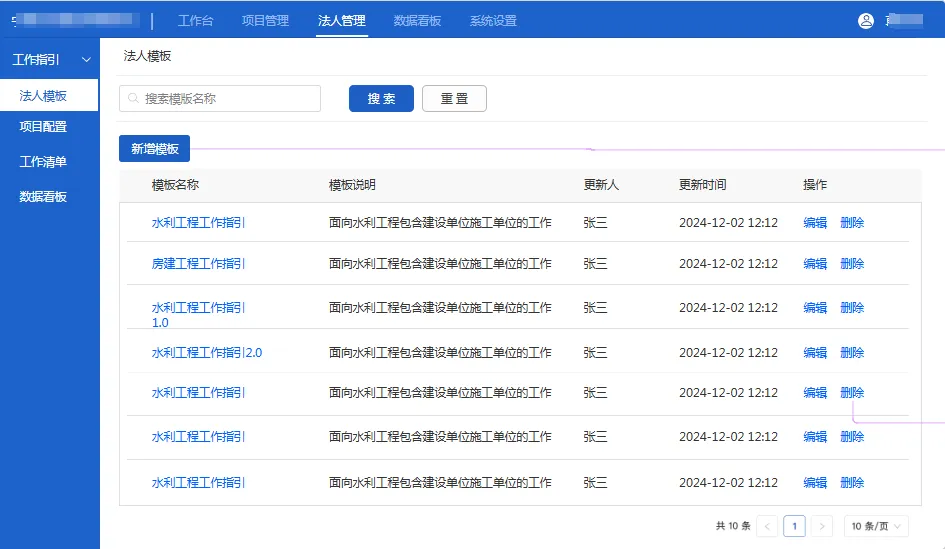
Task: Delete the 水利工程工作指引 1.0 row
Action: pos(852,307)
